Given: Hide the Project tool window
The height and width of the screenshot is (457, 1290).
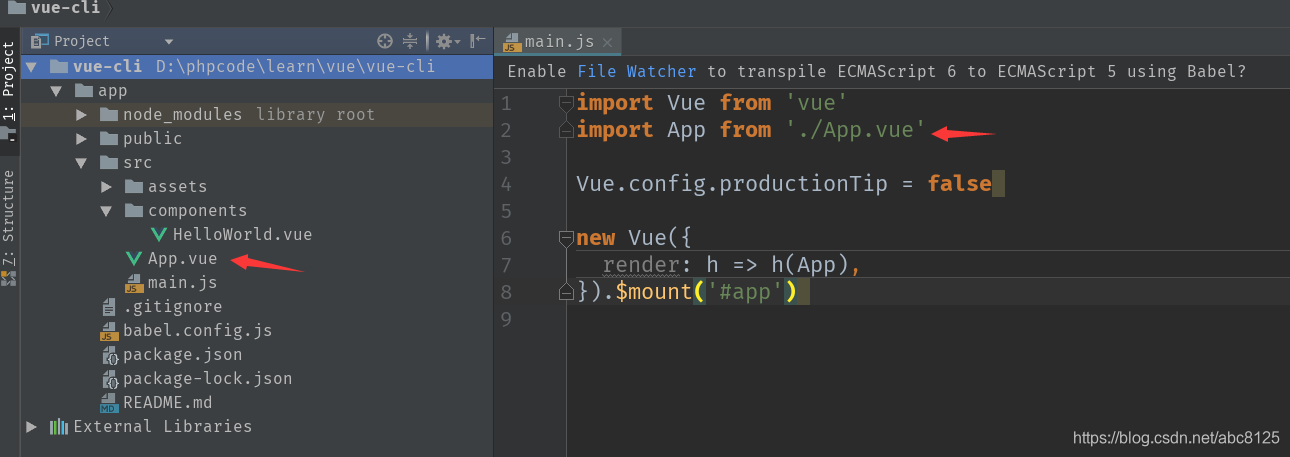Looking at the screenshot, I should [x=478, y=41].
